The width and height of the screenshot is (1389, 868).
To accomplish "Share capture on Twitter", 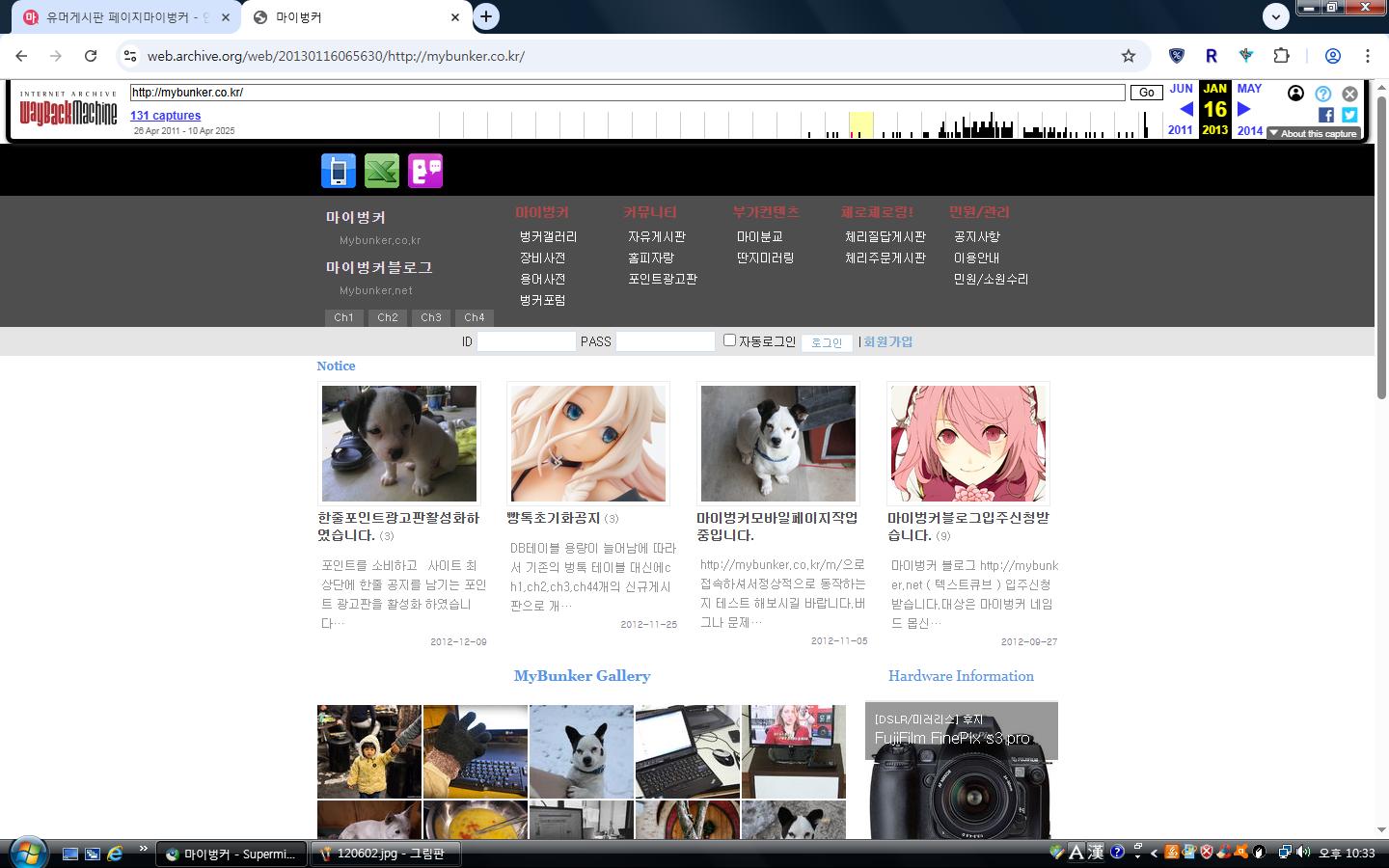I will [1349, 115].
